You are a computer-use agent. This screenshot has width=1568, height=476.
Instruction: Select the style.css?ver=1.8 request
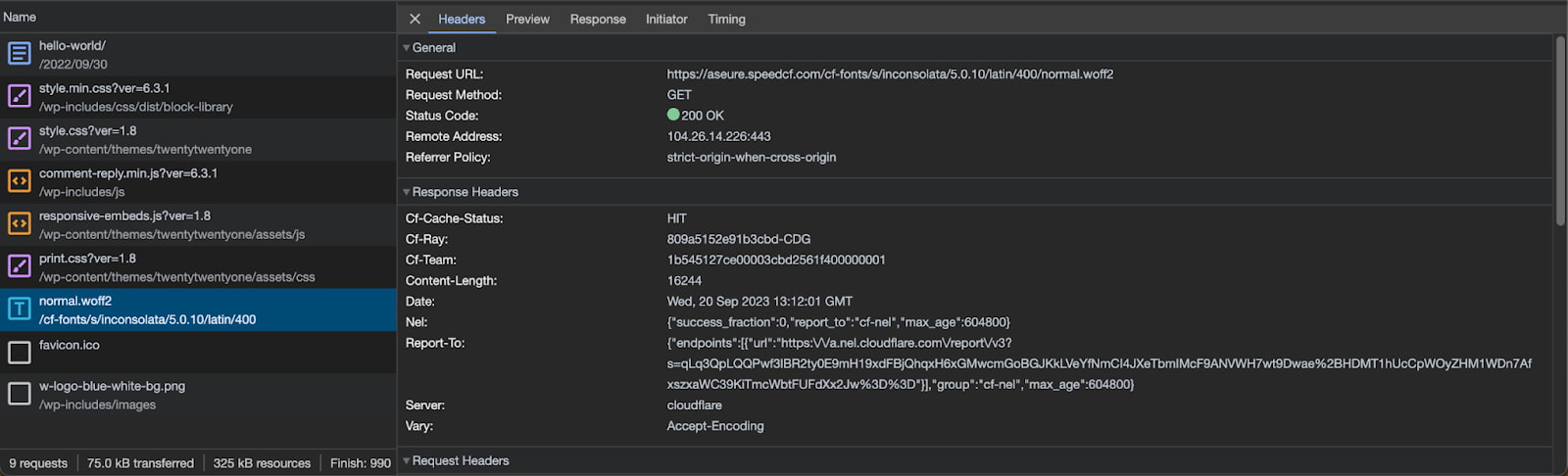point(198,140)
